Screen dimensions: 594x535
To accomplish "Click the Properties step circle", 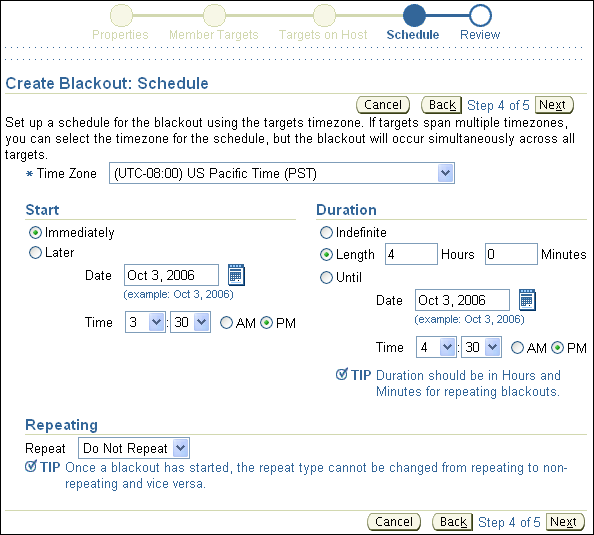I will point(121,16).
